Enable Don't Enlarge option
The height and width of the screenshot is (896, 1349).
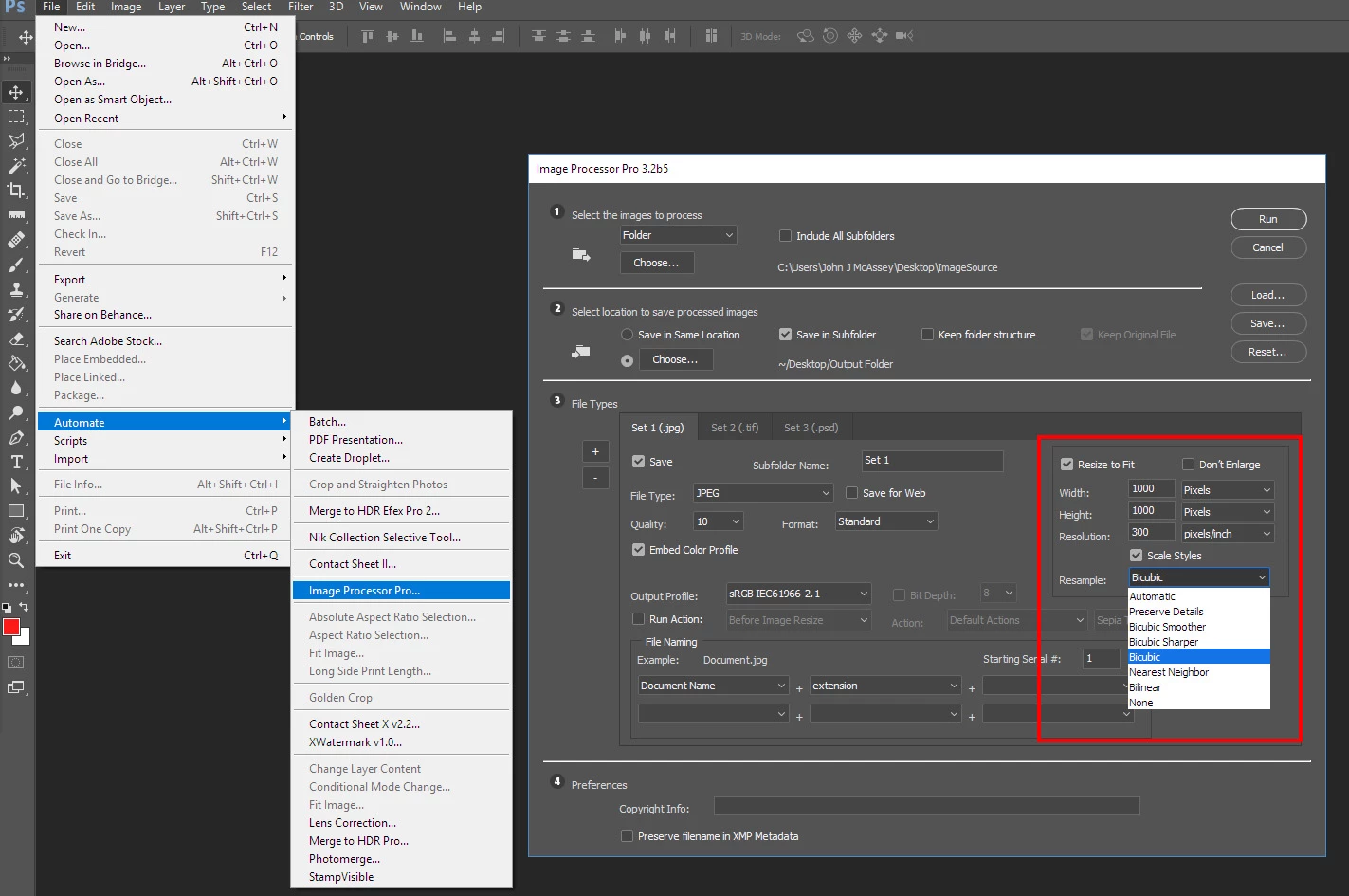click(x=1188, y=465)
